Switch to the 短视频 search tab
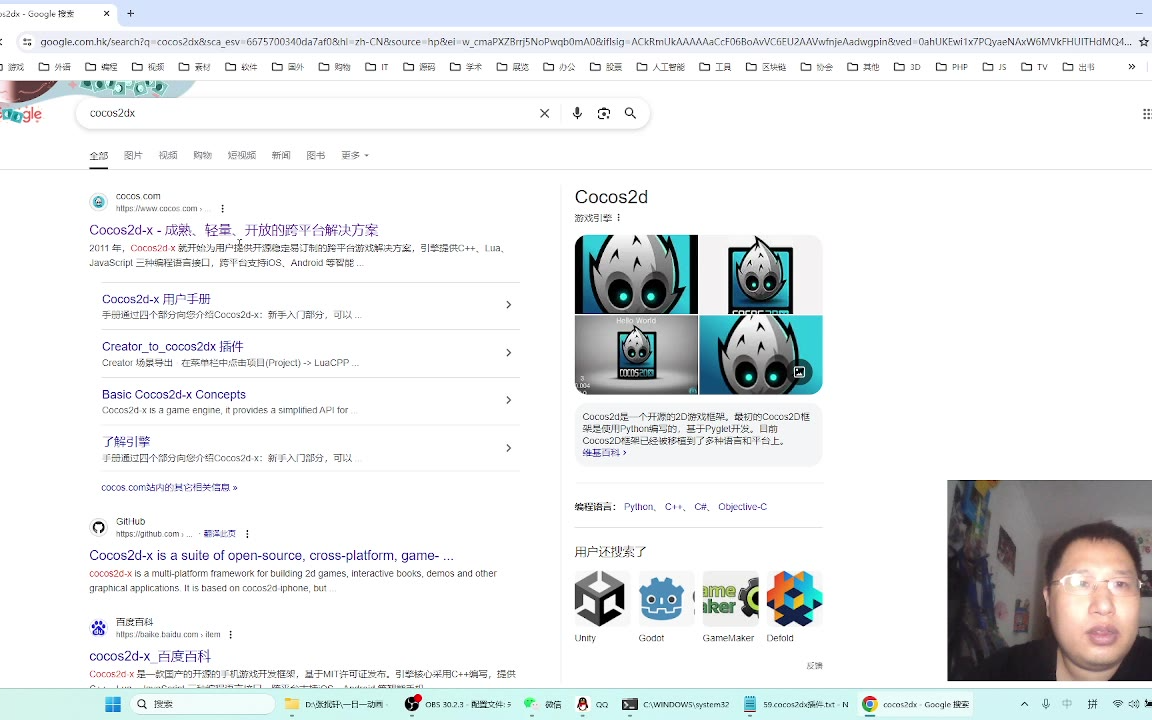 click(x=242, y=155)
